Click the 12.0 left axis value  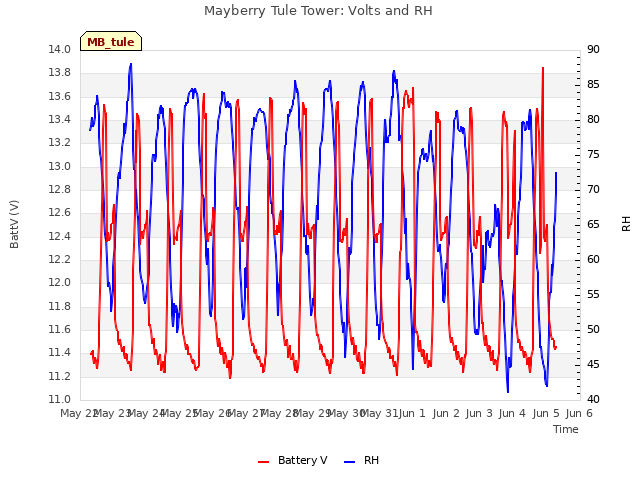60,283
